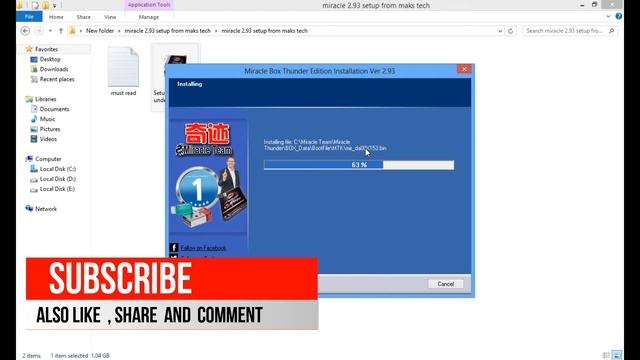The width and height of the screenshot is (640, 360).
Task: Click the New folder breadcrumb
Action: point(100,31)
